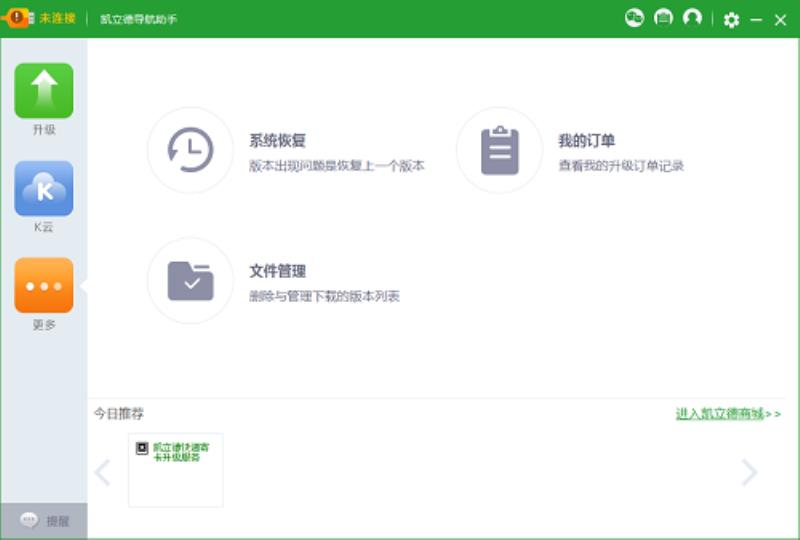Open 文件管理 folder icon
800x540 pixels.
point(190,280)
